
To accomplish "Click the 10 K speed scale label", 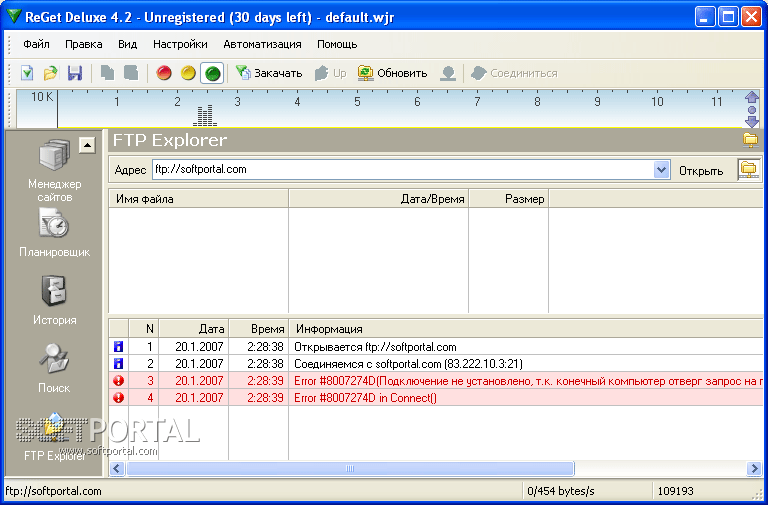I will [42, 96].
